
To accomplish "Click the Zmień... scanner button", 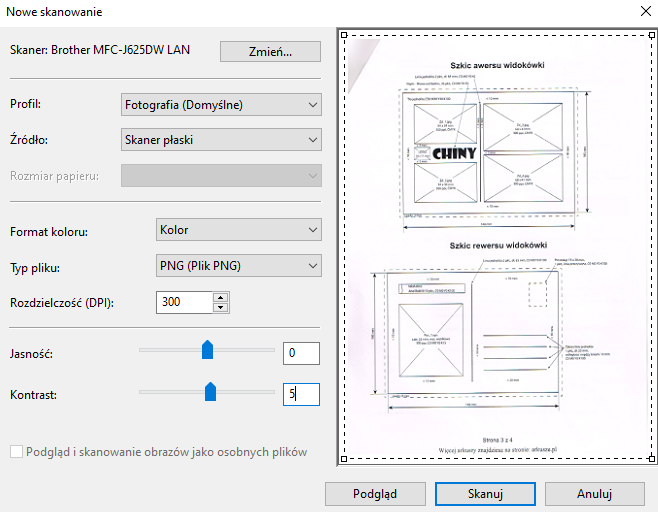I will click(270, 52).
